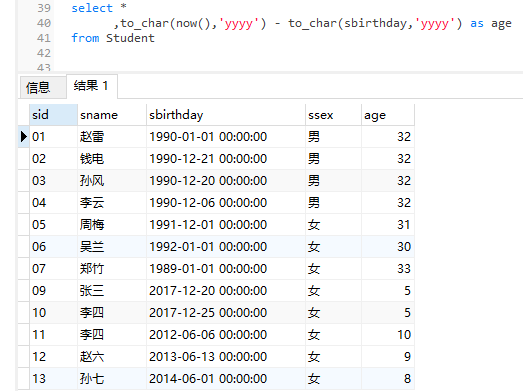Select sid cell 10
Image resolution: width=523 pixels, height=391 pixels.
click(53, 313)
